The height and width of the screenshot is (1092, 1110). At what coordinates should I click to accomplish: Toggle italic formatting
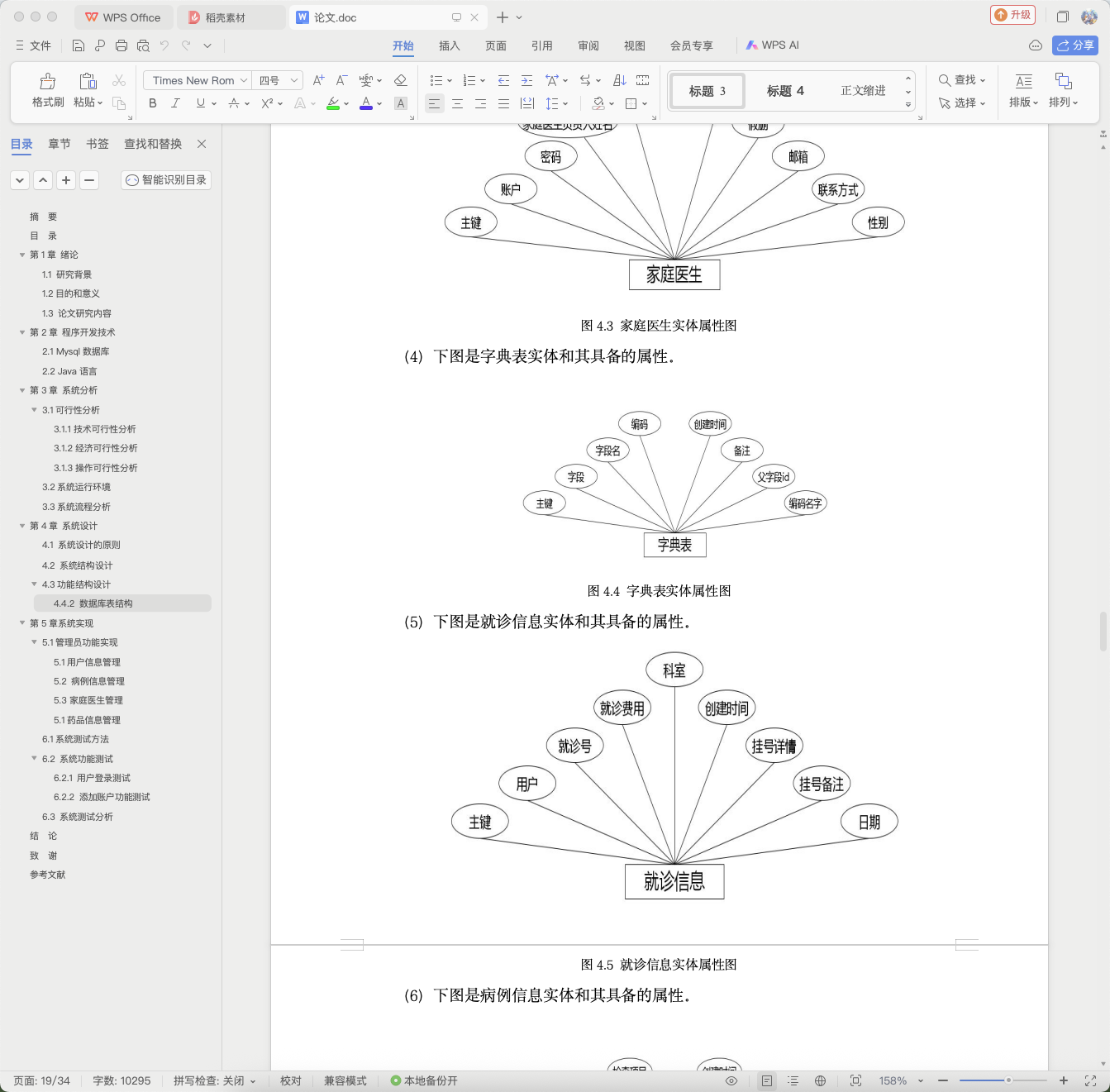(x=175, y=103)
